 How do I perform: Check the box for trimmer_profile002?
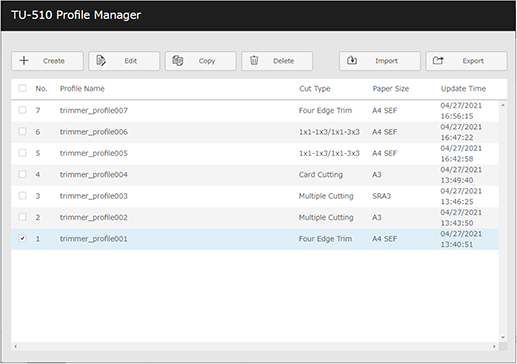click(22, 217)
